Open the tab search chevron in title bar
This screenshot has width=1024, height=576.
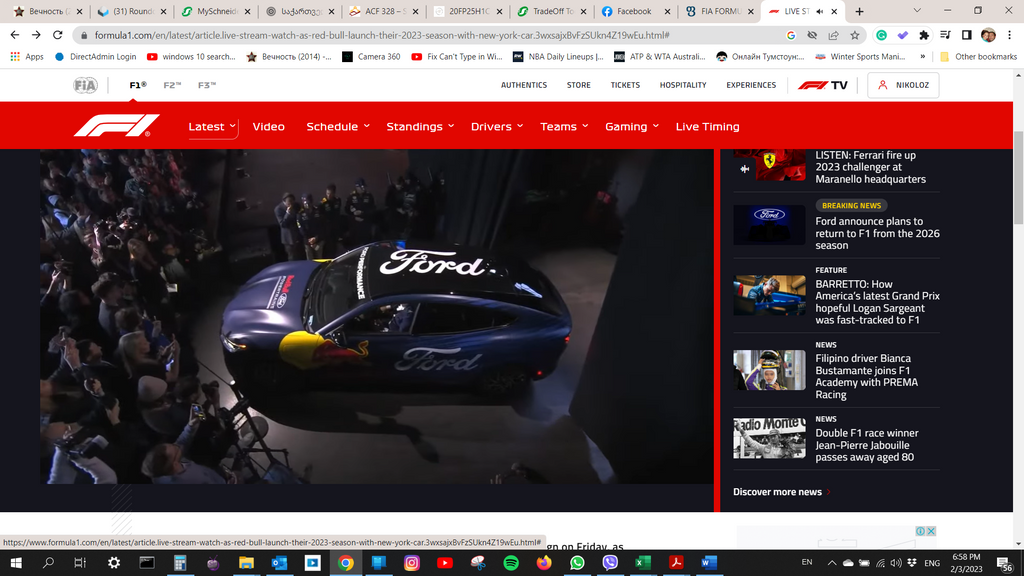[x=917, y=11]
